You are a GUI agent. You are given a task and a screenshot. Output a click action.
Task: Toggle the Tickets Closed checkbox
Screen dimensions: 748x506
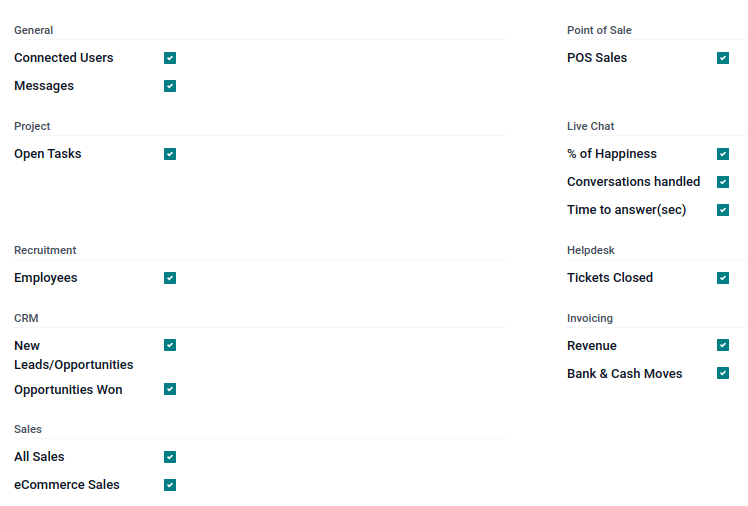(x=723, y=278)
